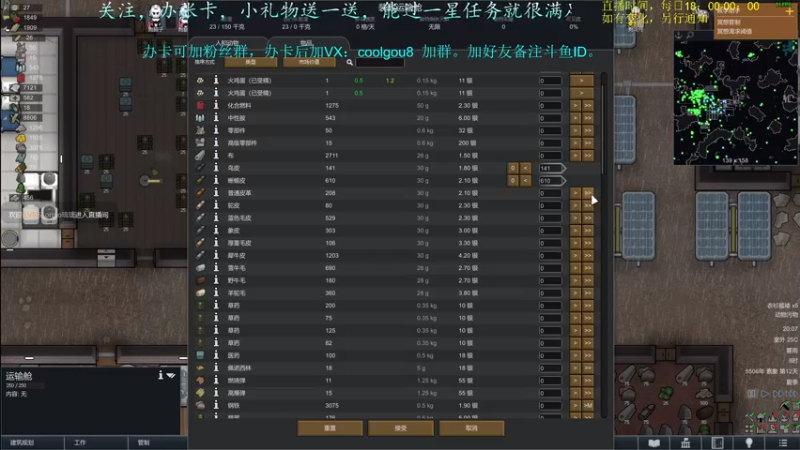Screen dimensions: 800x450
Task: Click the 羊驼毛 wool item icon
Action: (x=201, y=293)
